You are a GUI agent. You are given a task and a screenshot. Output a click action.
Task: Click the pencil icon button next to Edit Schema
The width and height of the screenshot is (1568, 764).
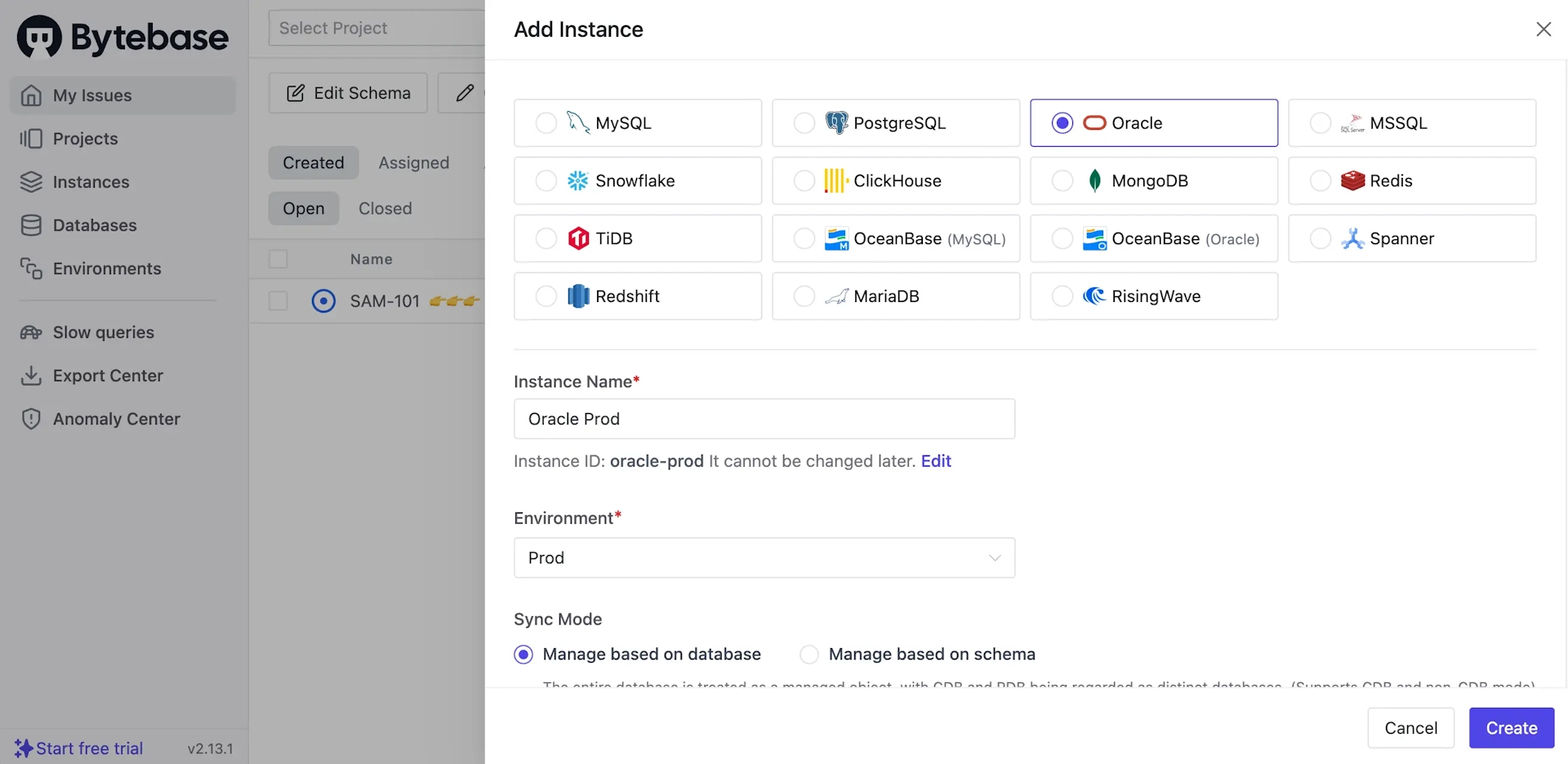(x=464, y=93)
